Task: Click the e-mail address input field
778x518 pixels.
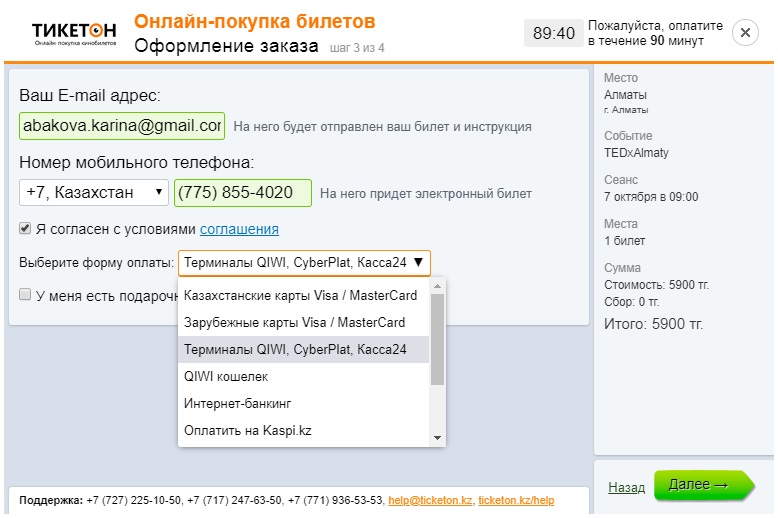Action: 122,126
